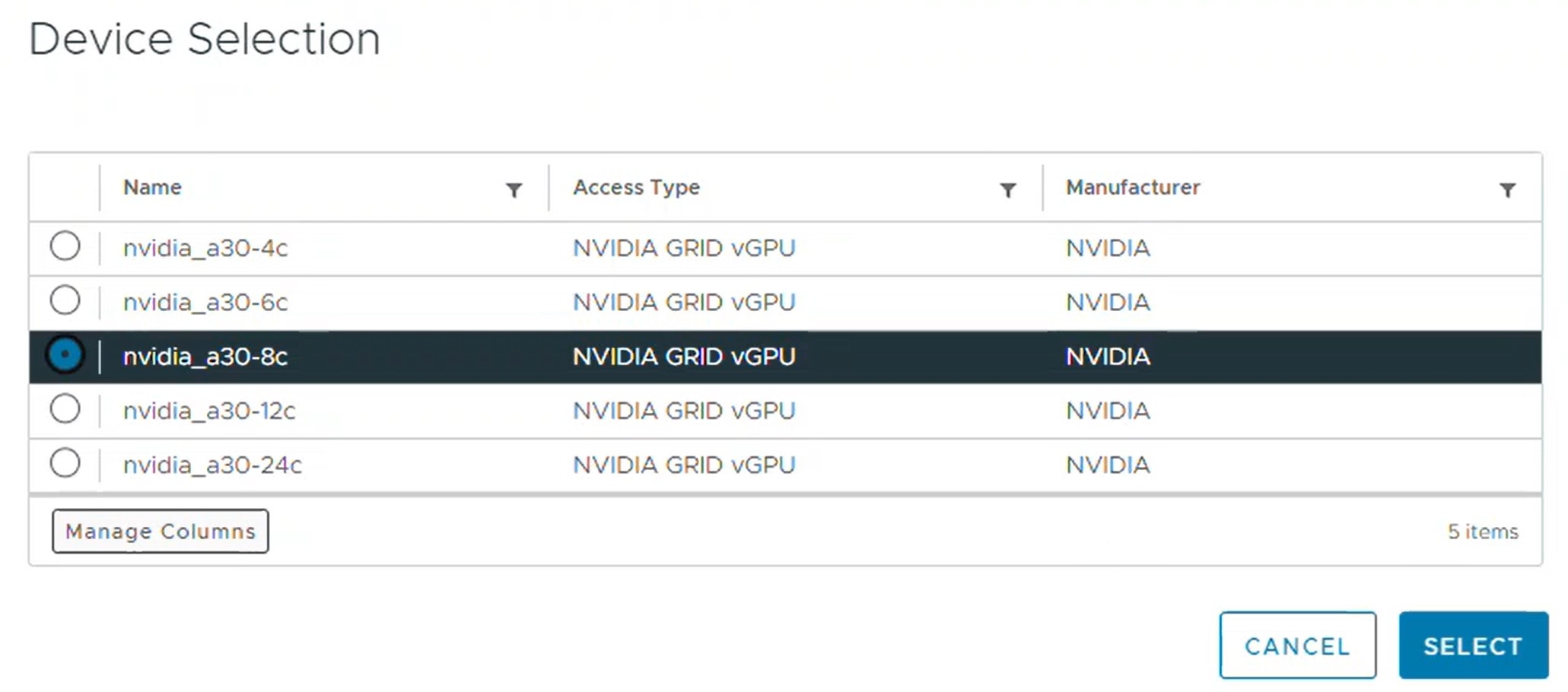Image resolution: width=1568 pixels, height=692 pixels.
Task: Click NVIDIA GRID vGPU in nvidia_a30-24c row
Action: tap(684, 465)
